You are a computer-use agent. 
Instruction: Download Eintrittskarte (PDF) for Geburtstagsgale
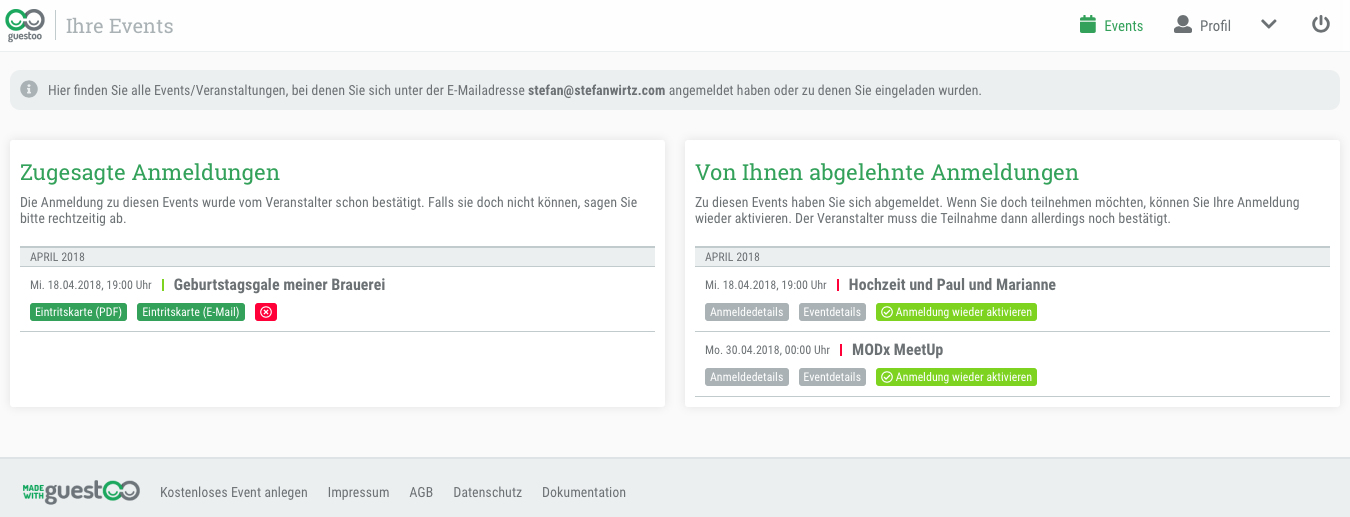pyautogui.click(x=79, y=312)
